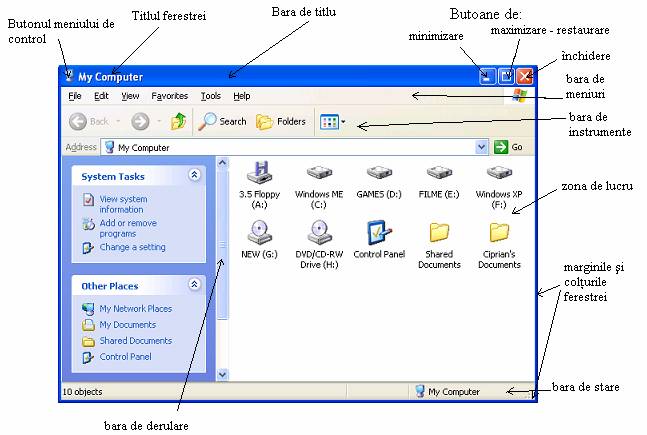Viewport: 647px width, 435px height.
Task: Open the Views dropdown button
Action: (x=333, y=122)
